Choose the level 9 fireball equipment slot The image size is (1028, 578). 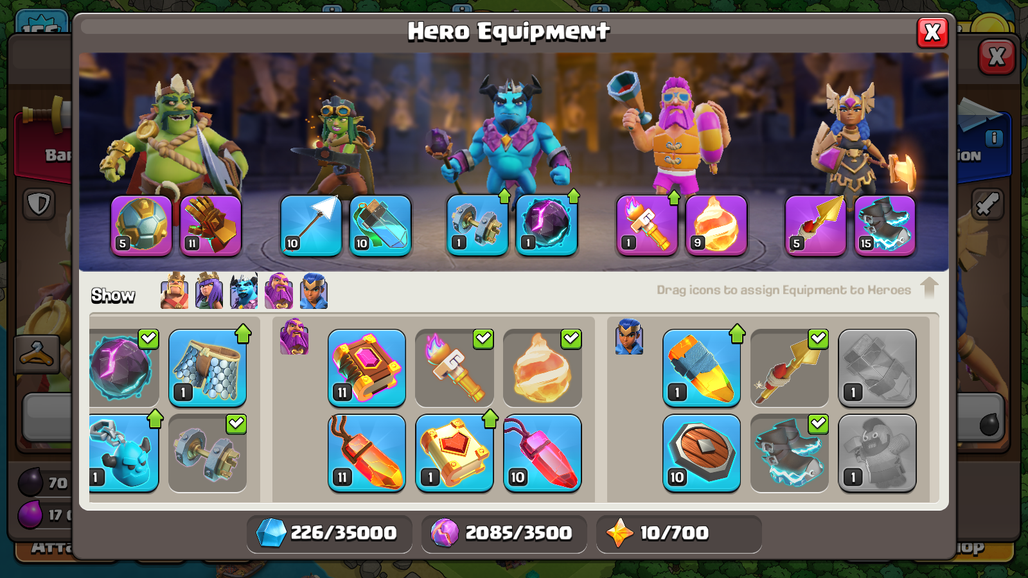[716, 225]
